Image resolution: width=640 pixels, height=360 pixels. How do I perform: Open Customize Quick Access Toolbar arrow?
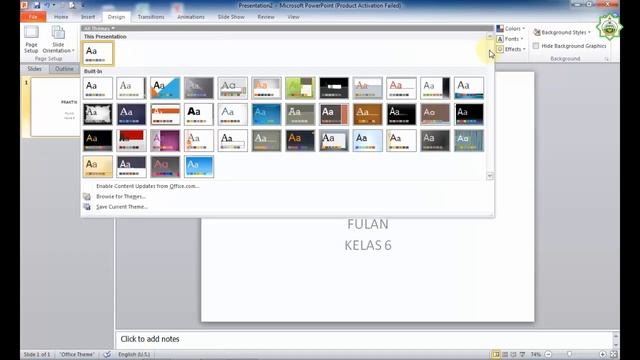coord(83,5)
